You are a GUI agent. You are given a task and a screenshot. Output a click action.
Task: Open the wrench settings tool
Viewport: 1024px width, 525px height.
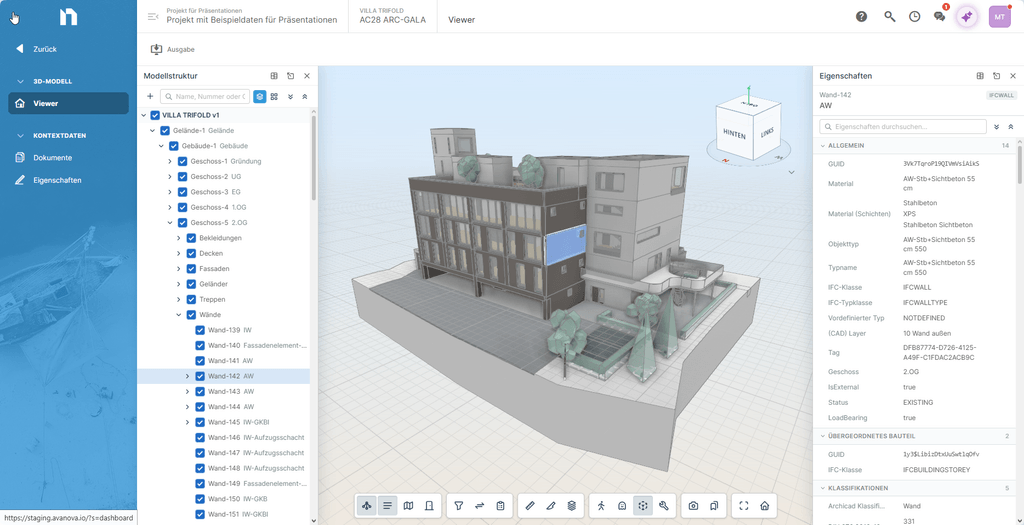point(664,505)
